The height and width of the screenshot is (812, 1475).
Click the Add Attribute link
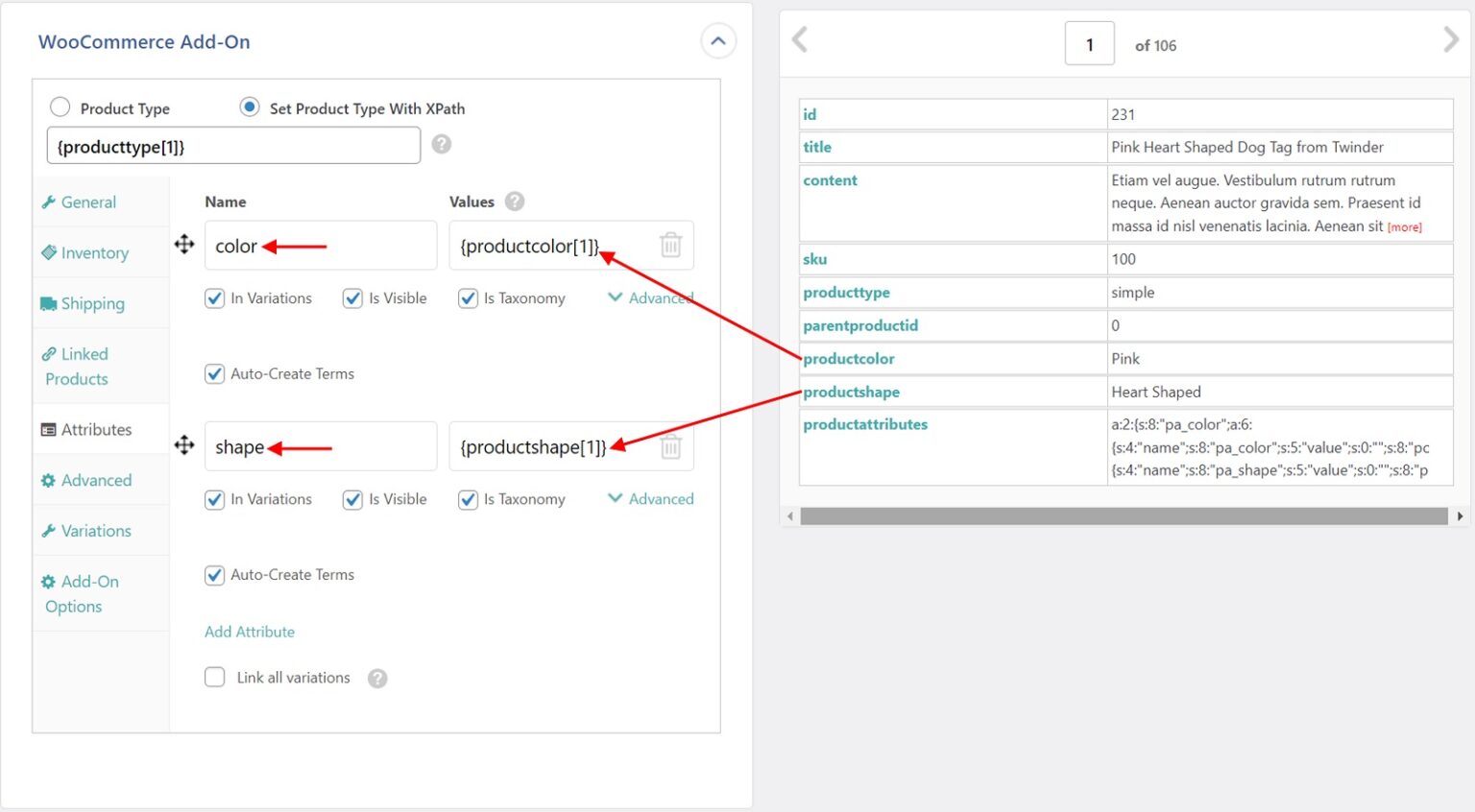click(x=249, y=632)
